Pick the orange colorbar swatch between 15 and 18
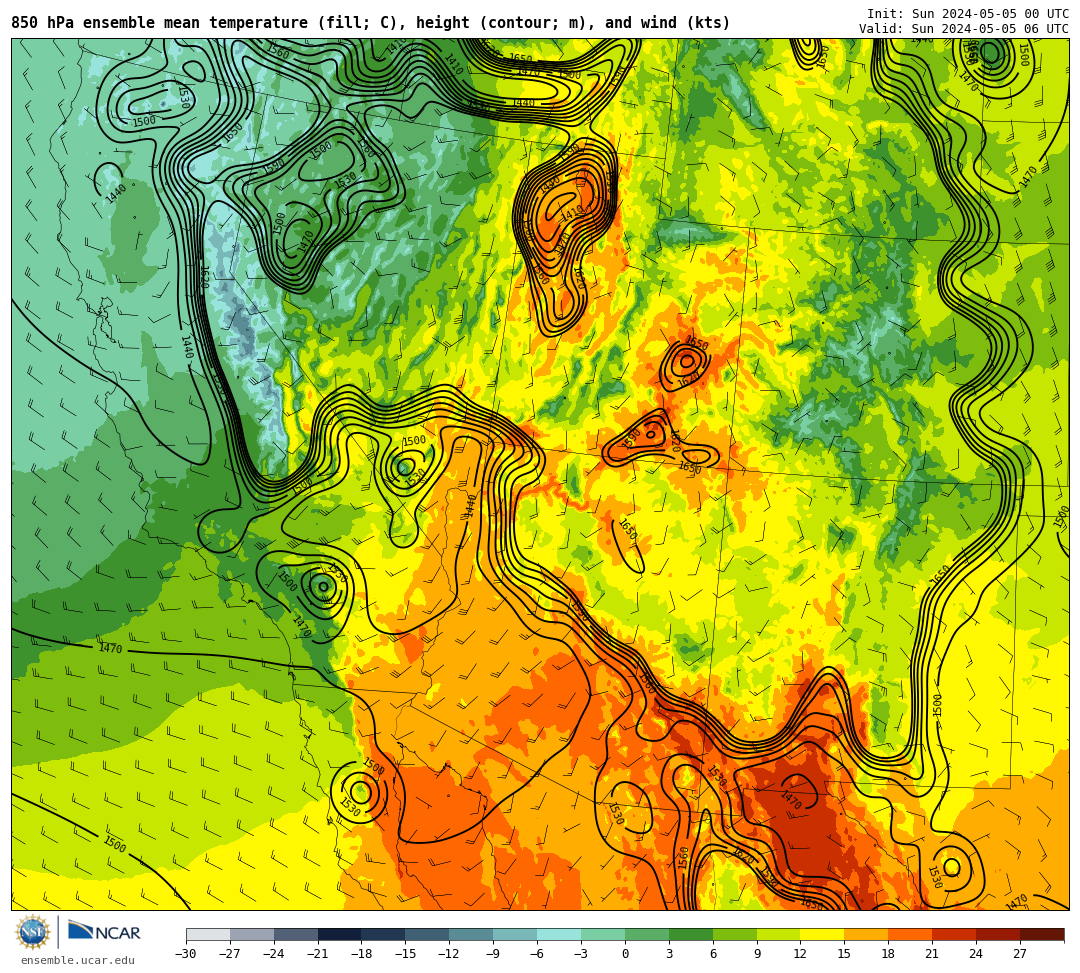 click(x=866, y=934)
